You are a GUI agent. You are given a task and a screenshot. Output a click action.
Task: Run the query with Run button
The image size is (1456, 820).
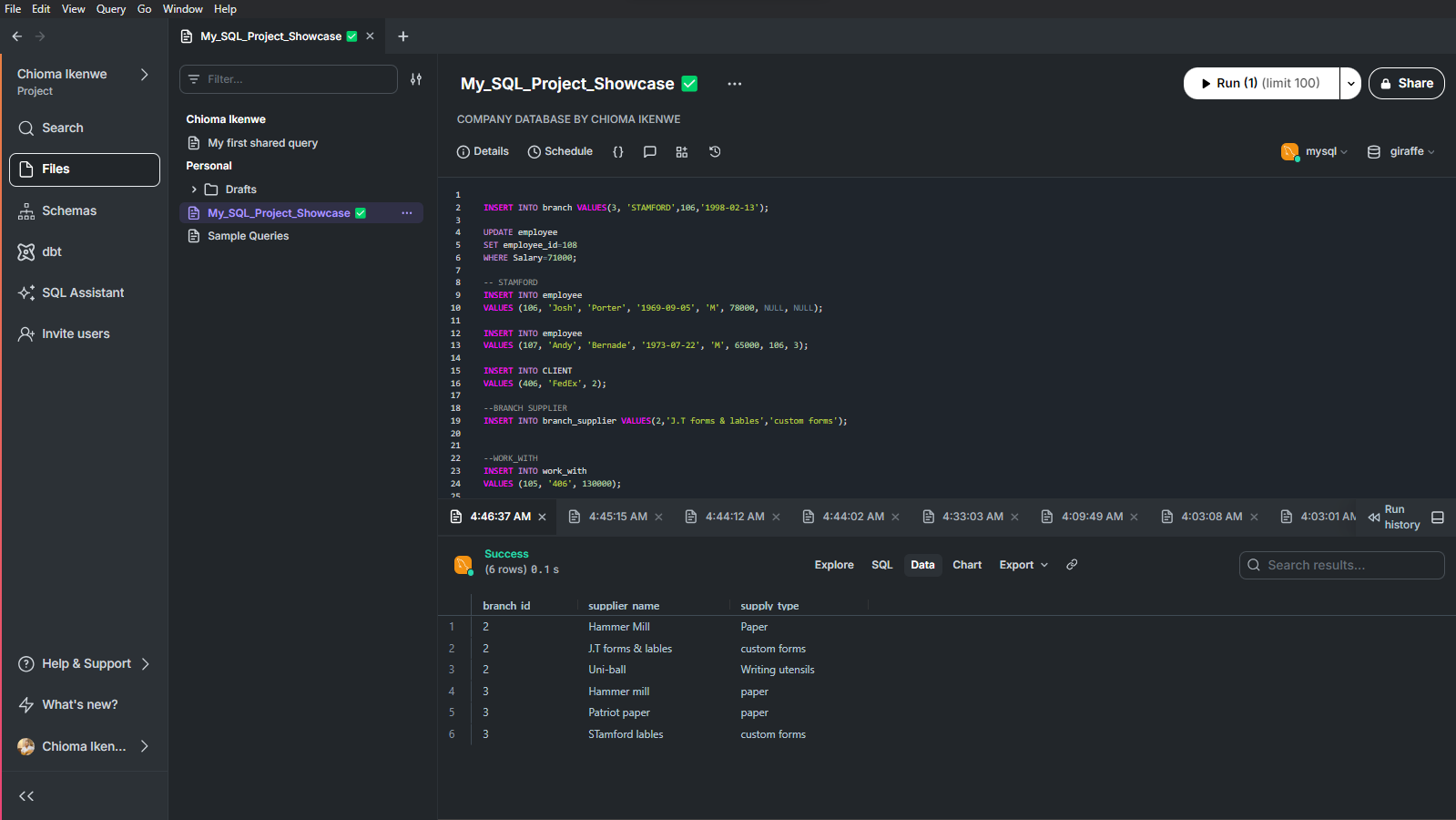point(1261,84)
